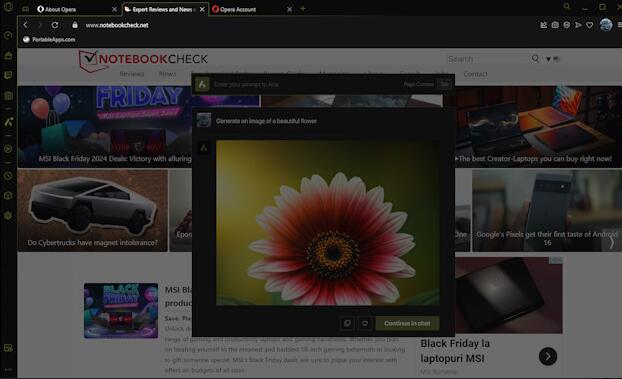622x379 pixels.
Task: Open Twitch panel in the sidebar
Action: (x=8, y=75)
